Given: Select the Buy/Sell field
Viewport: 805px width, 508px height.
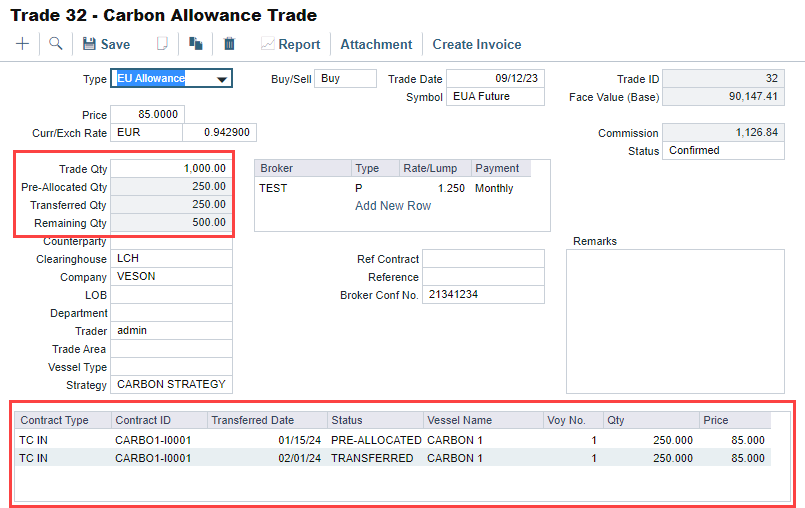Looking at the screenshot, I should (345, 79).
